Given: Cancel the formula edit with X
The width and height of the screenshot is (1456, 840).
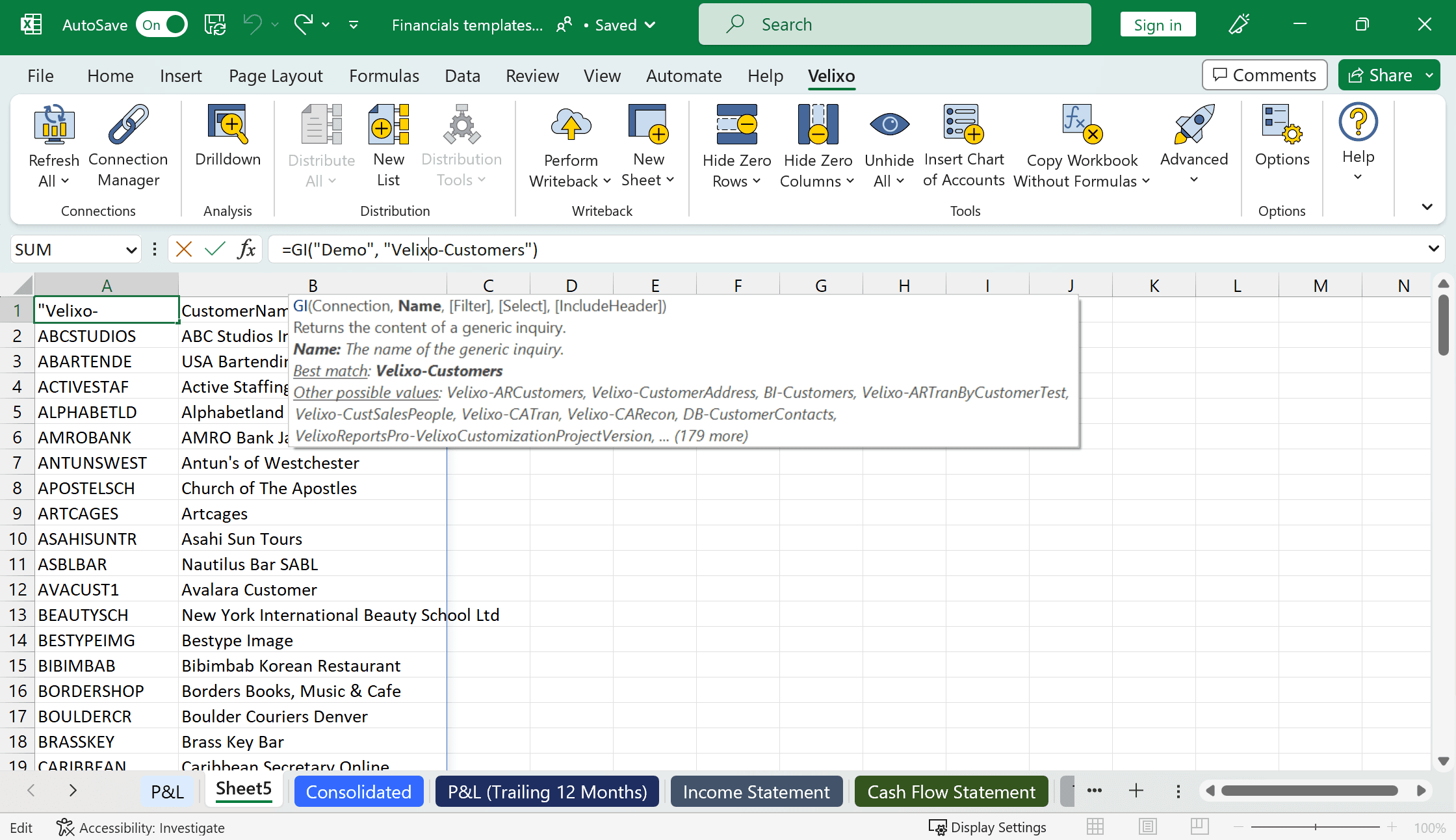Looking at the screenshot, I should click(x=184, y=249).
